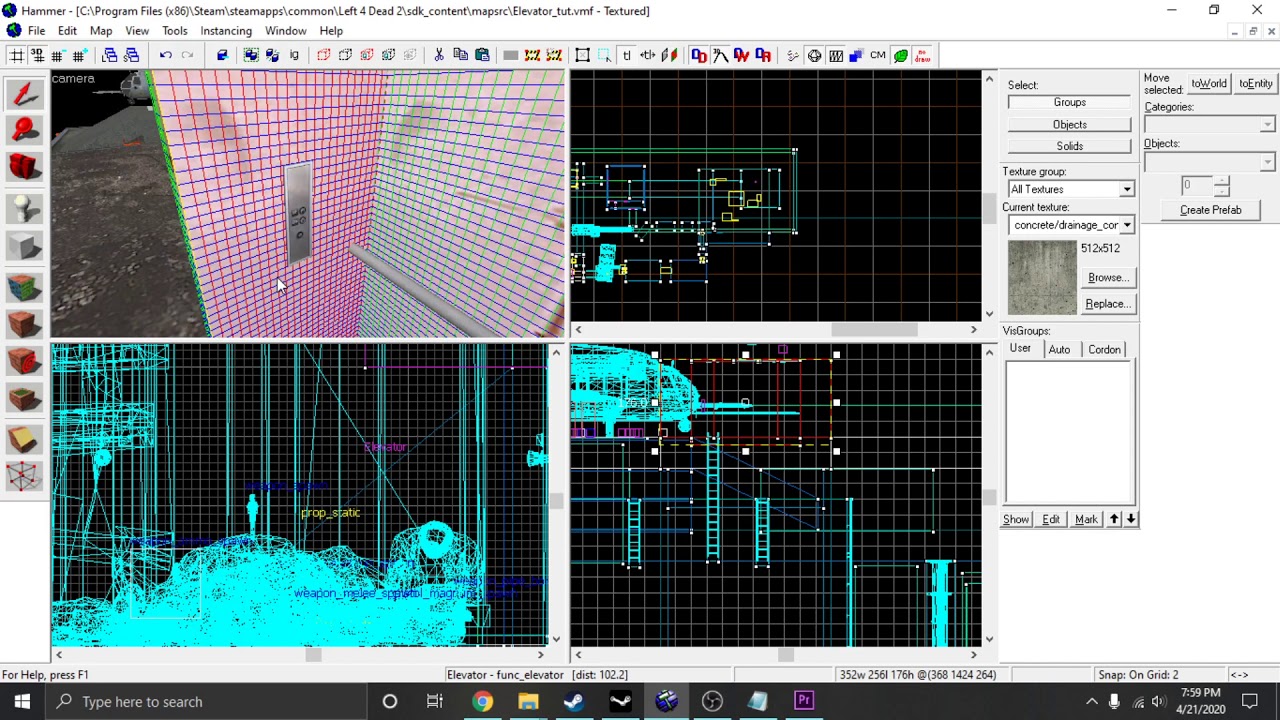The height and width of the screenshot is (720, 1280).
Task: Click the Windows search box on taskbar
Action: (x=207, y=702)
